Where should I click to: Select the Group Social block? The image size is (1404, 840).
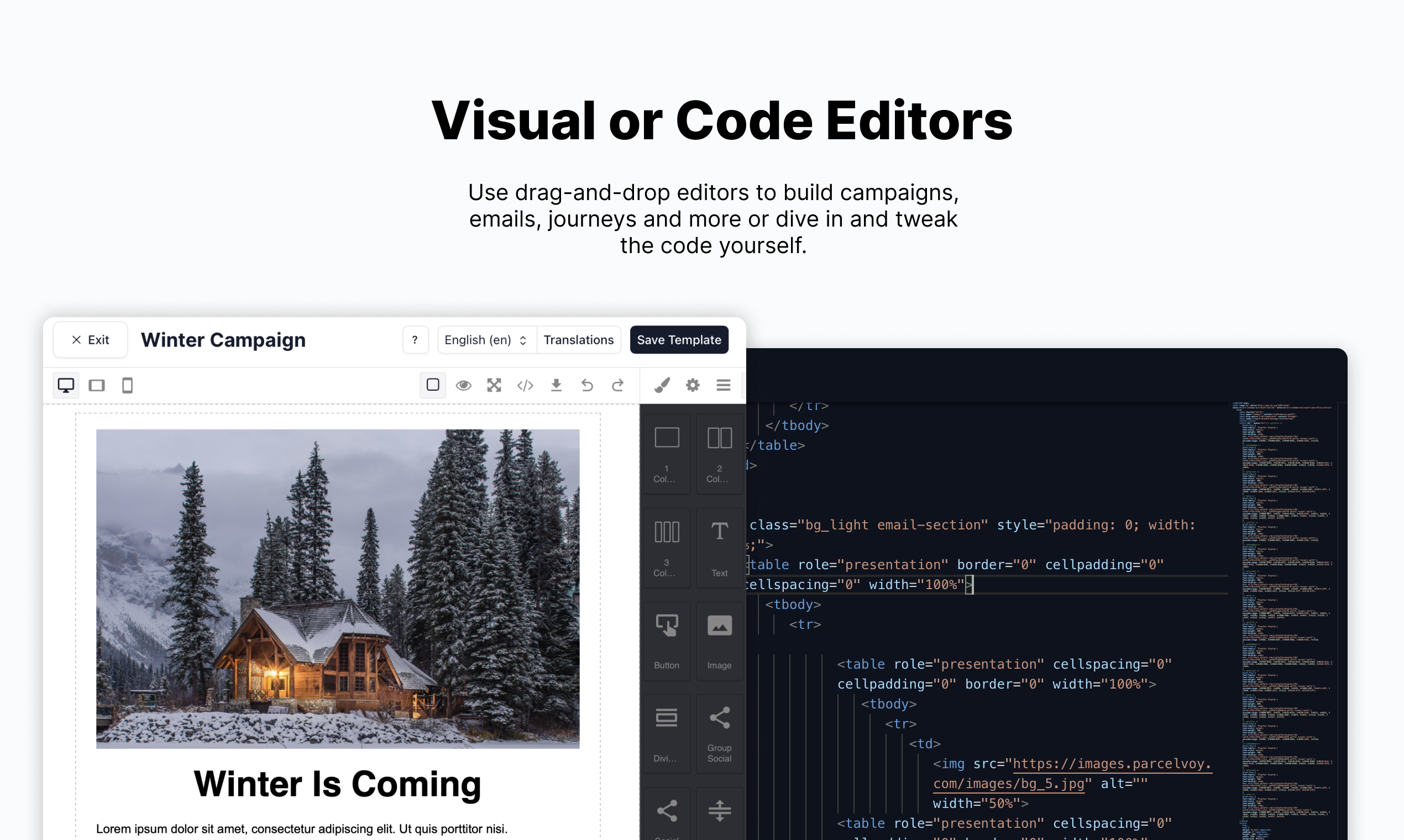coord(720,733)
